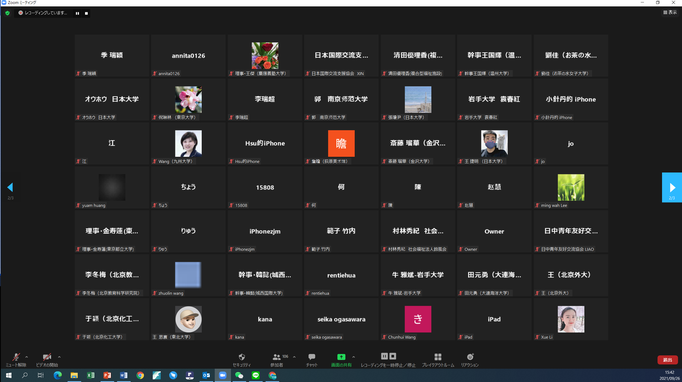Open taskbar search

pyautogui.click(x=25, y=375)
